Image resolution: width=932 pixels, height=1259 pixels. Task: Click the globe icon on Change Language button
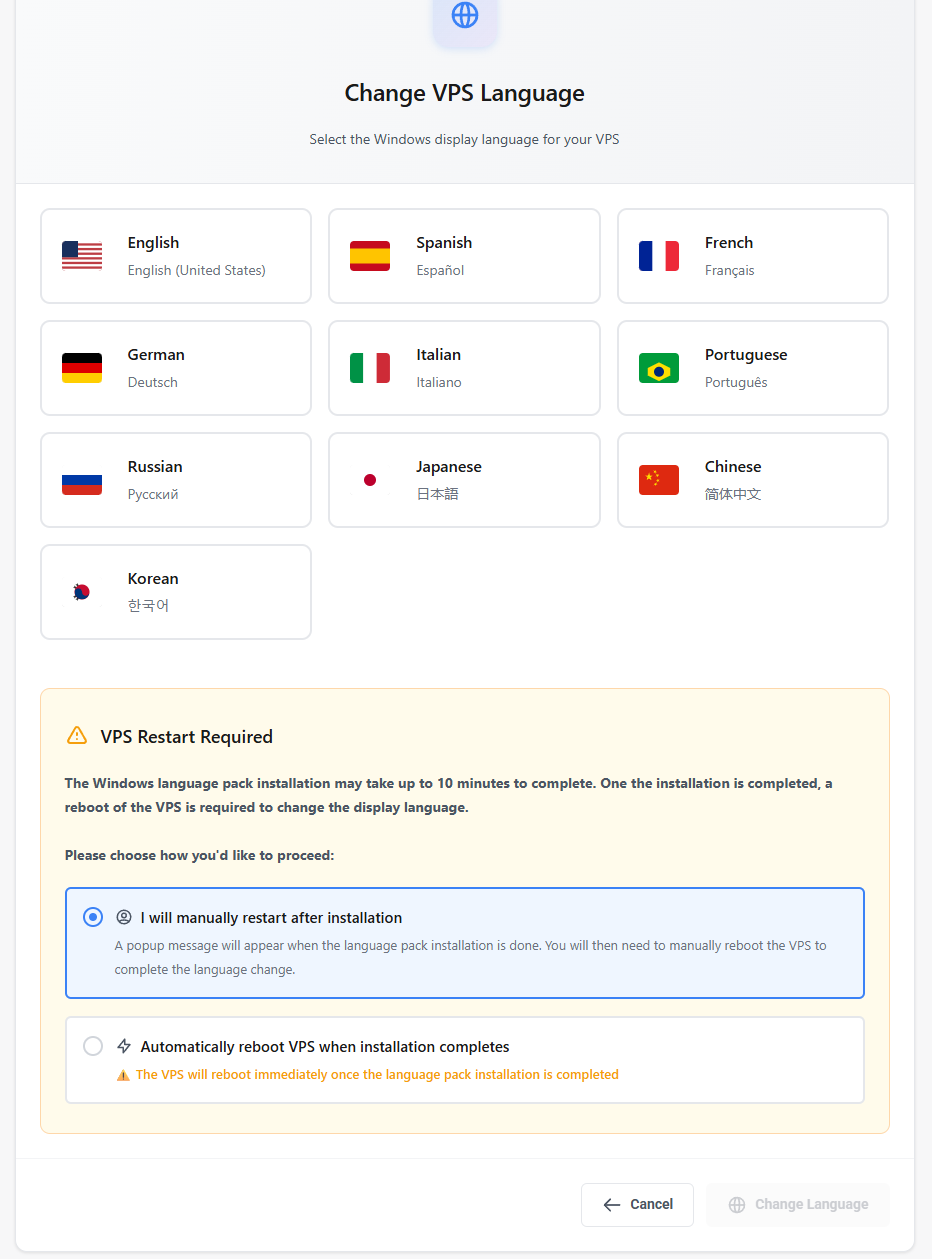(x=737, y=1204)
